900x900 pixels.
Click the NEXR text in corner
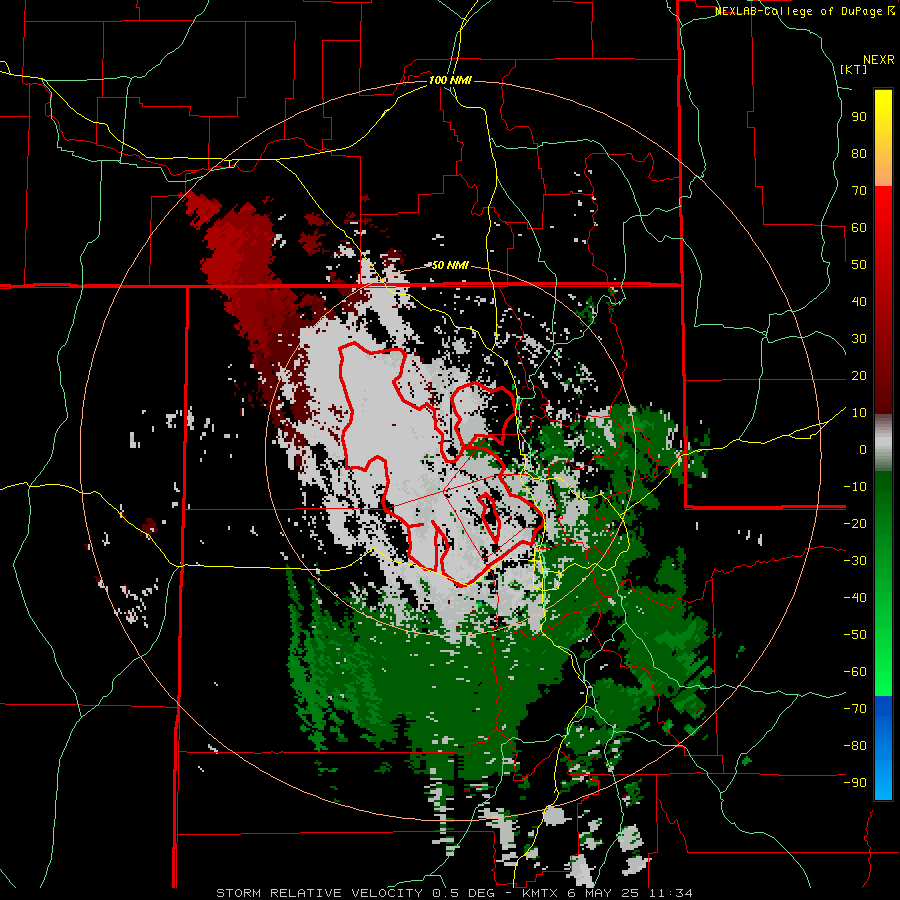coord(878,60)
